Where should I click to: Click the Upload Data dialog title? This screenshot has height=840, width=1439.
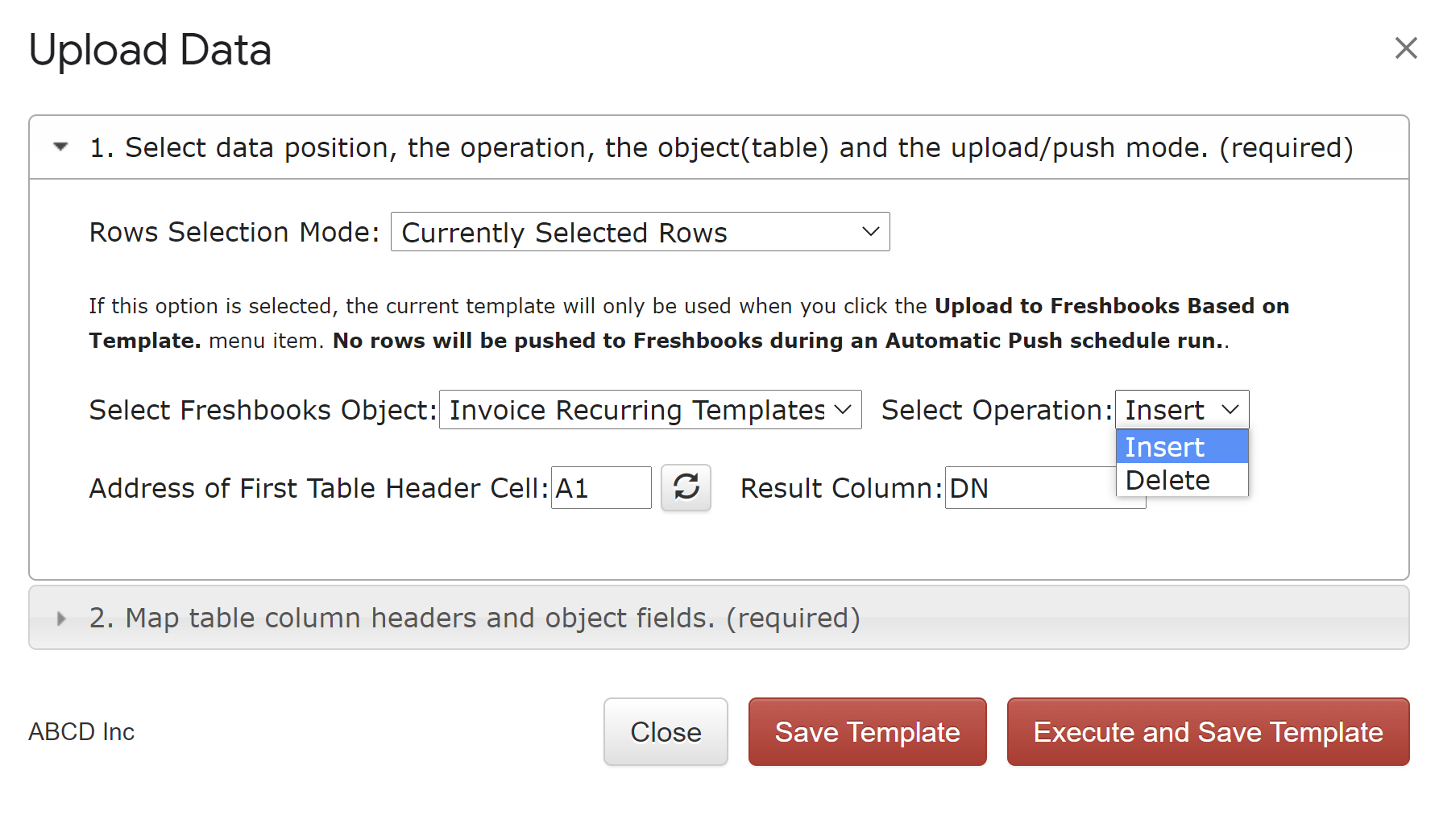[150, 50]
